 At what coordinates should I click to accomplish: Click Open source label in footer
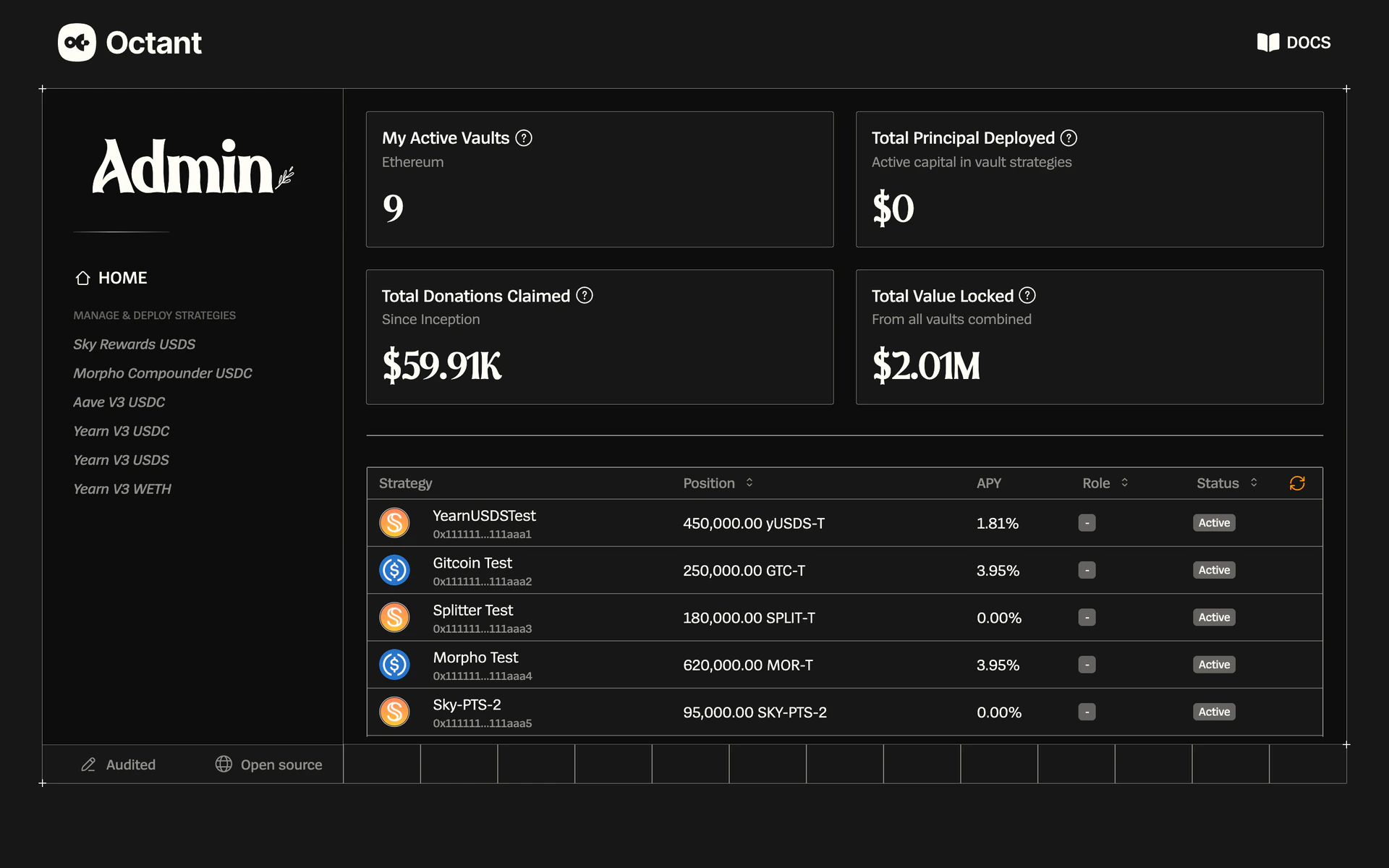[281, 765]
